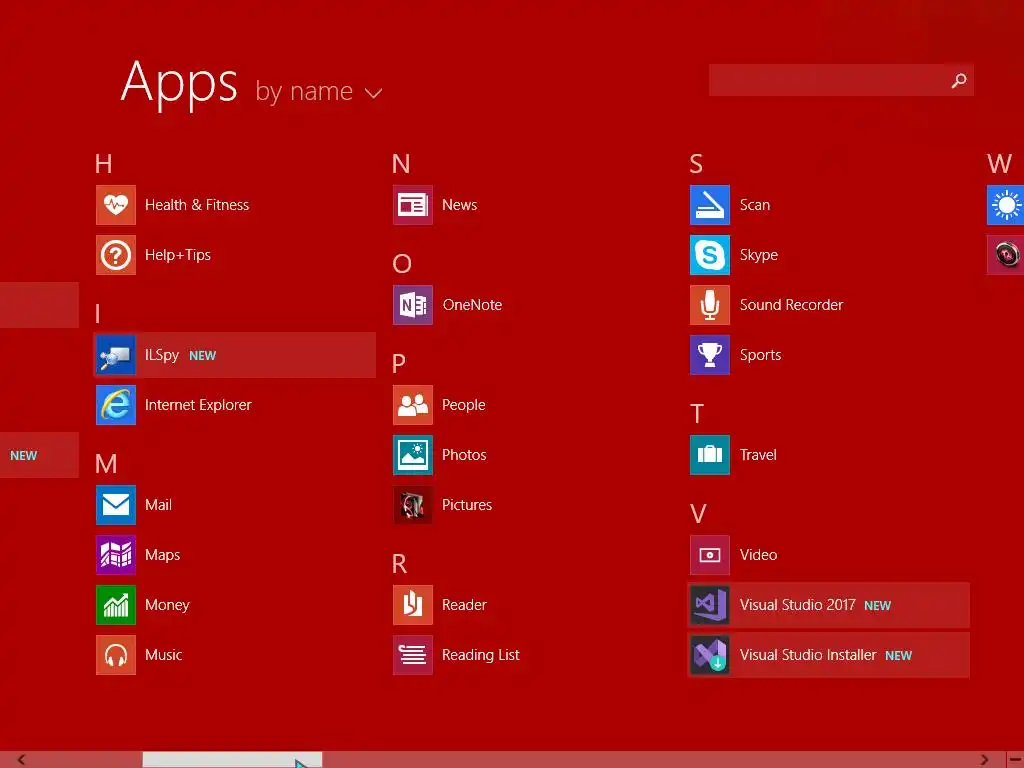Select the V letter group header
The image size is (1024, 768).
point(698,514)
